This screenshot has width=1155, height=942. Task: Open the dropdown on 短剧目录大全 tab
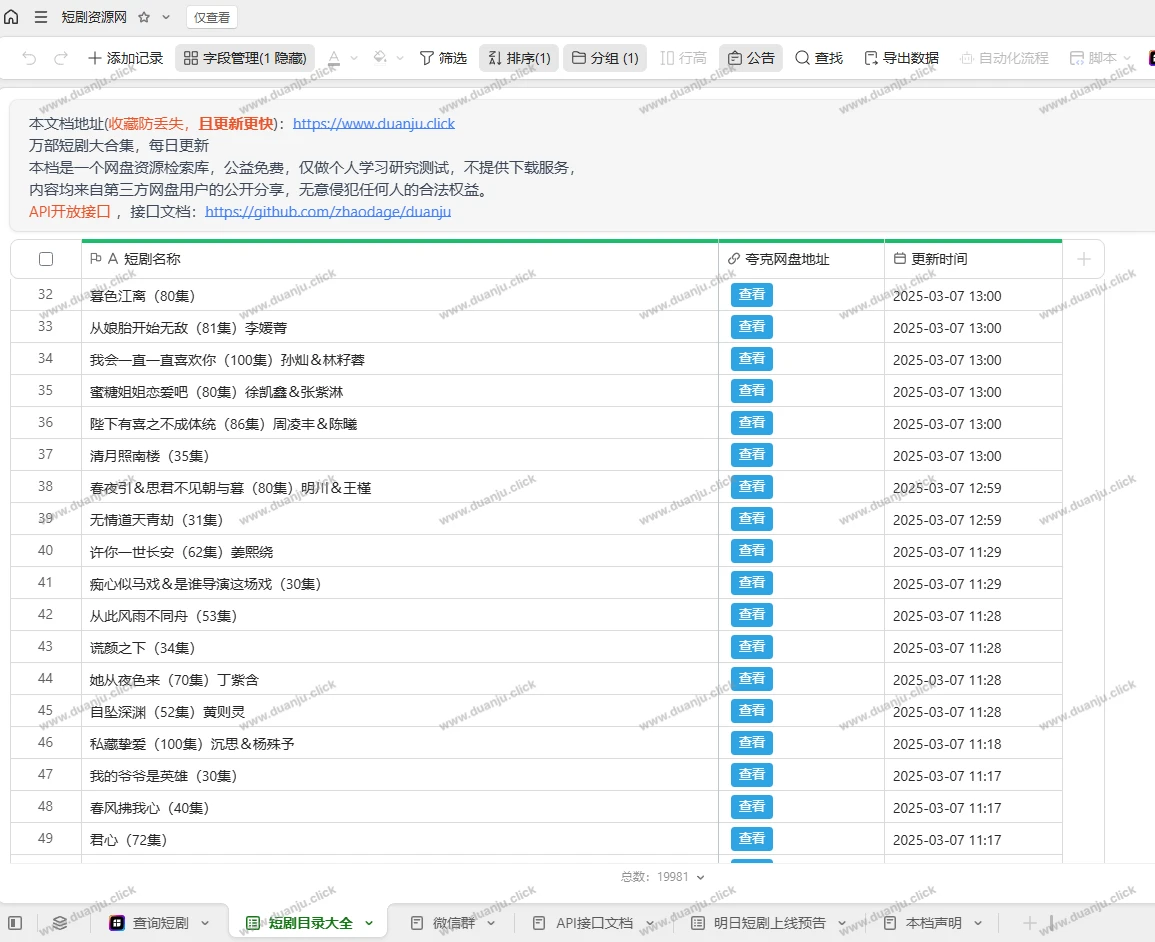[369, 923]
